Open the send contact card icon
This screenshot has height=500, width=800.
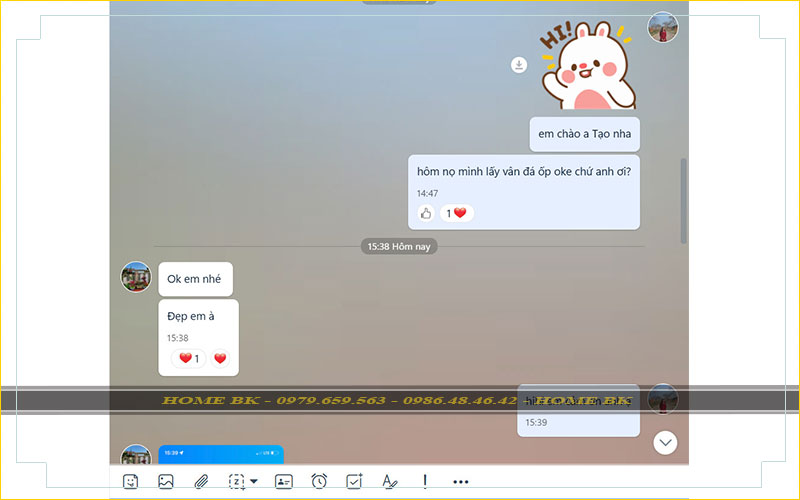tap(283, 481)
